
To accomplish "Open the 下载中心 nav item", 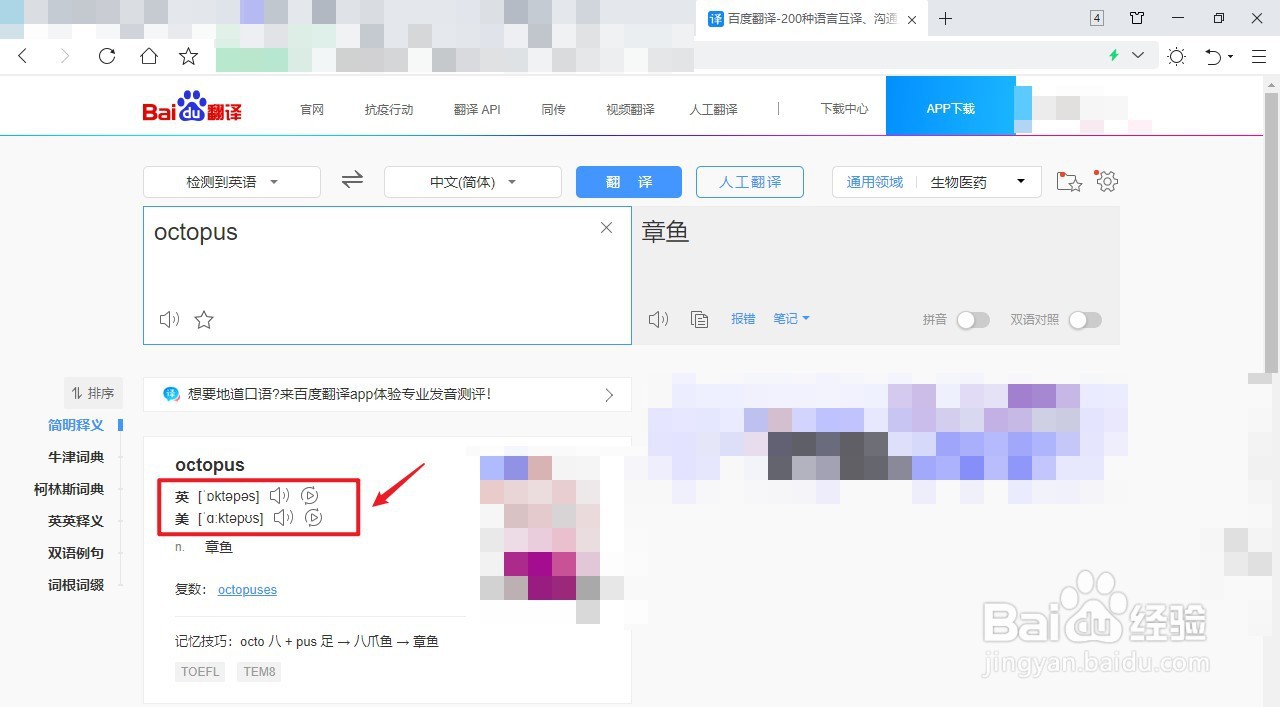I will click(x=844, y=109).
